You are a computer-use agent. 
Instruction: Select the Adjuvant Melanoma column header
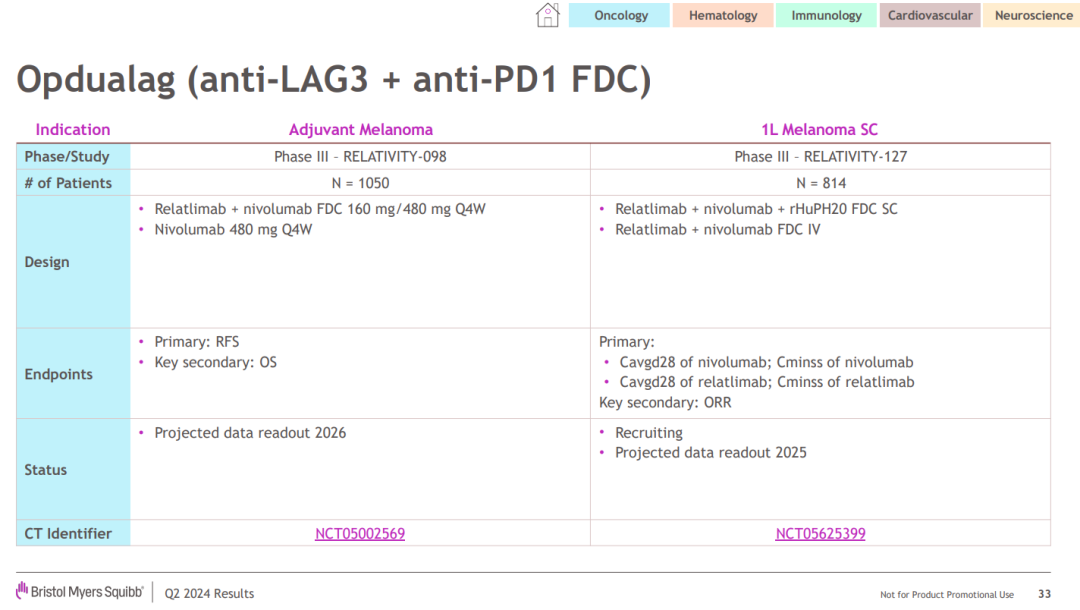[x=361, y=130]
